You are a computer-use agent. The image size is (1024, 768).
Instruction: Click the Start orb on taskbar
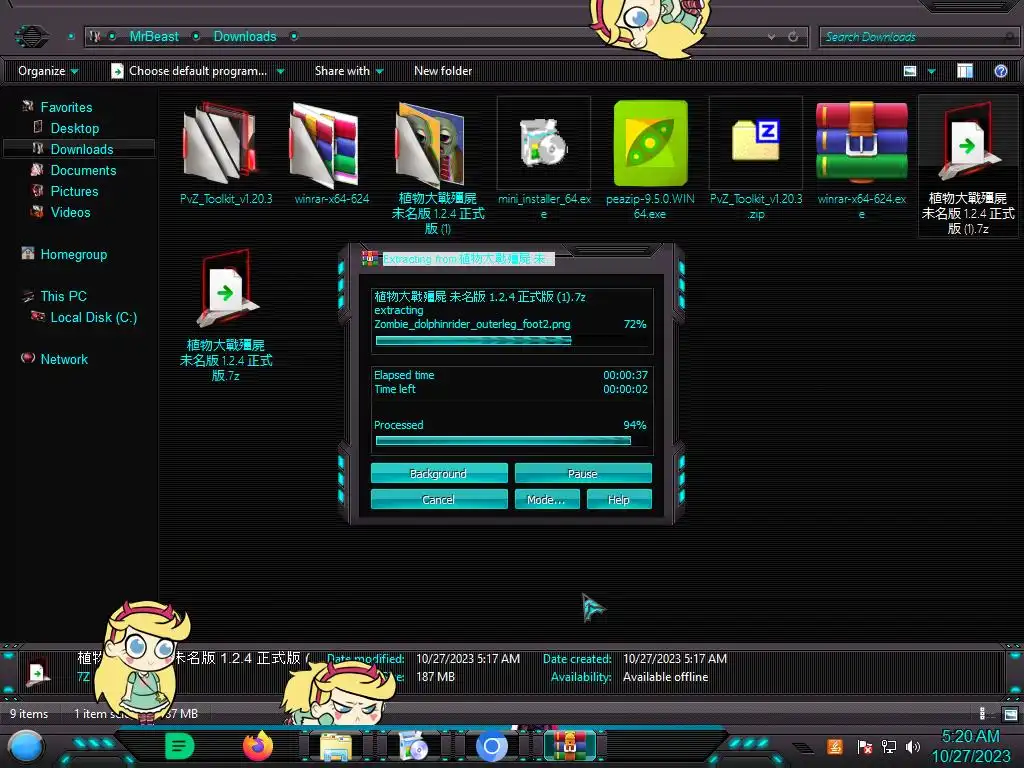[25, 746]
